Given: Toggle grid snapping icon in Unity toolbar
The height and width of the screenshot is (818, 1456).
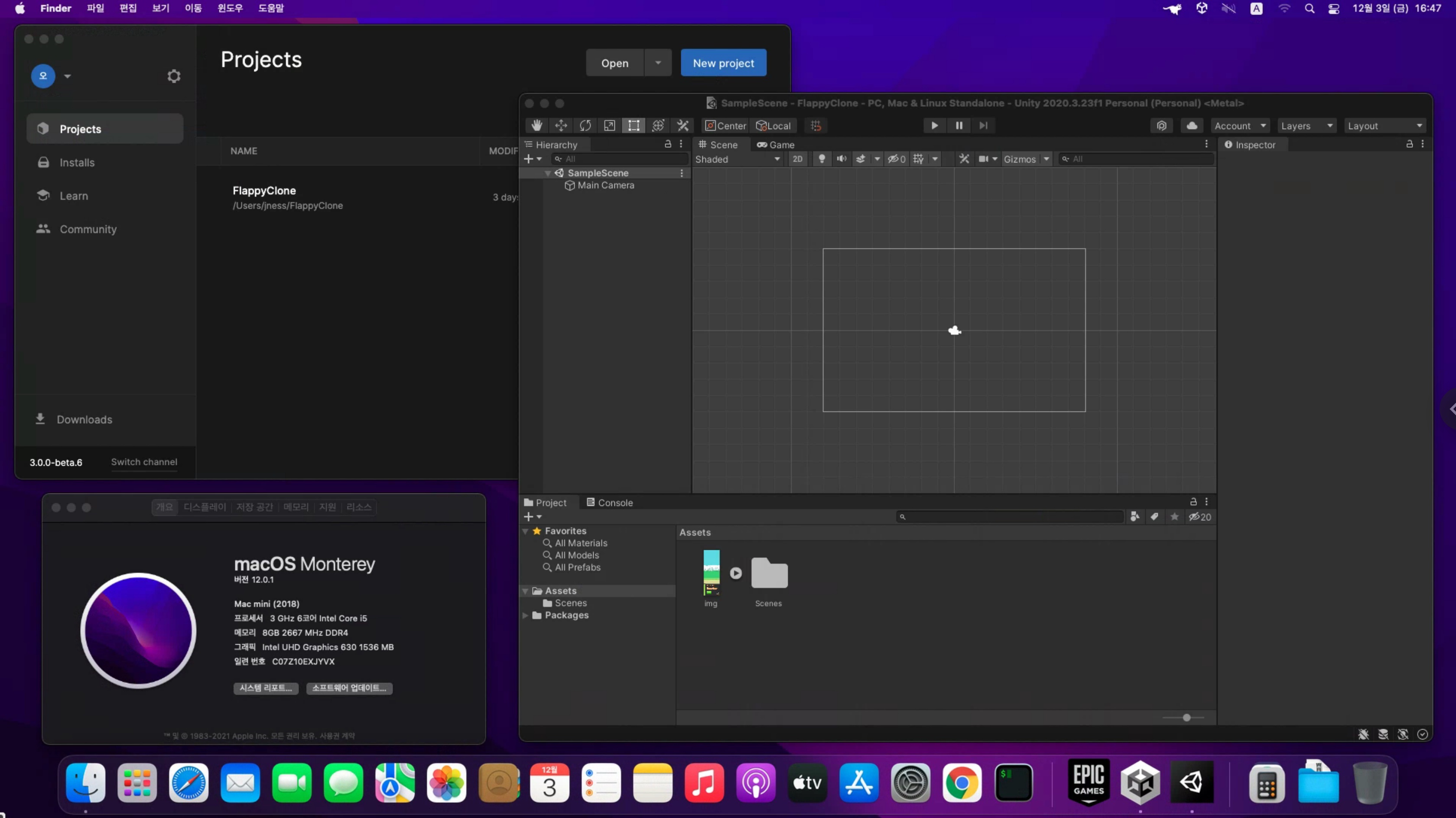Looking at the screenshot, I should [816, 126].
